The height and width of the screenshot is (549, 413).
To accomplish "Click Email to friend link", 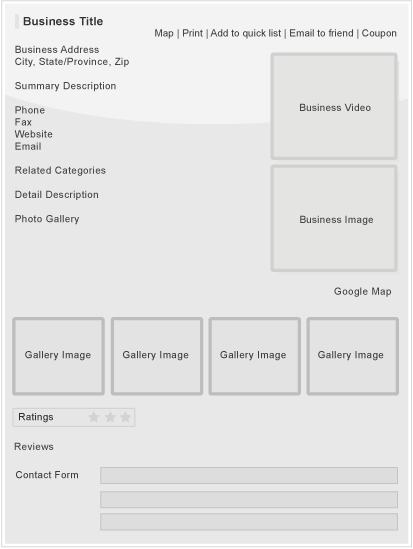I will pos(321,33).
